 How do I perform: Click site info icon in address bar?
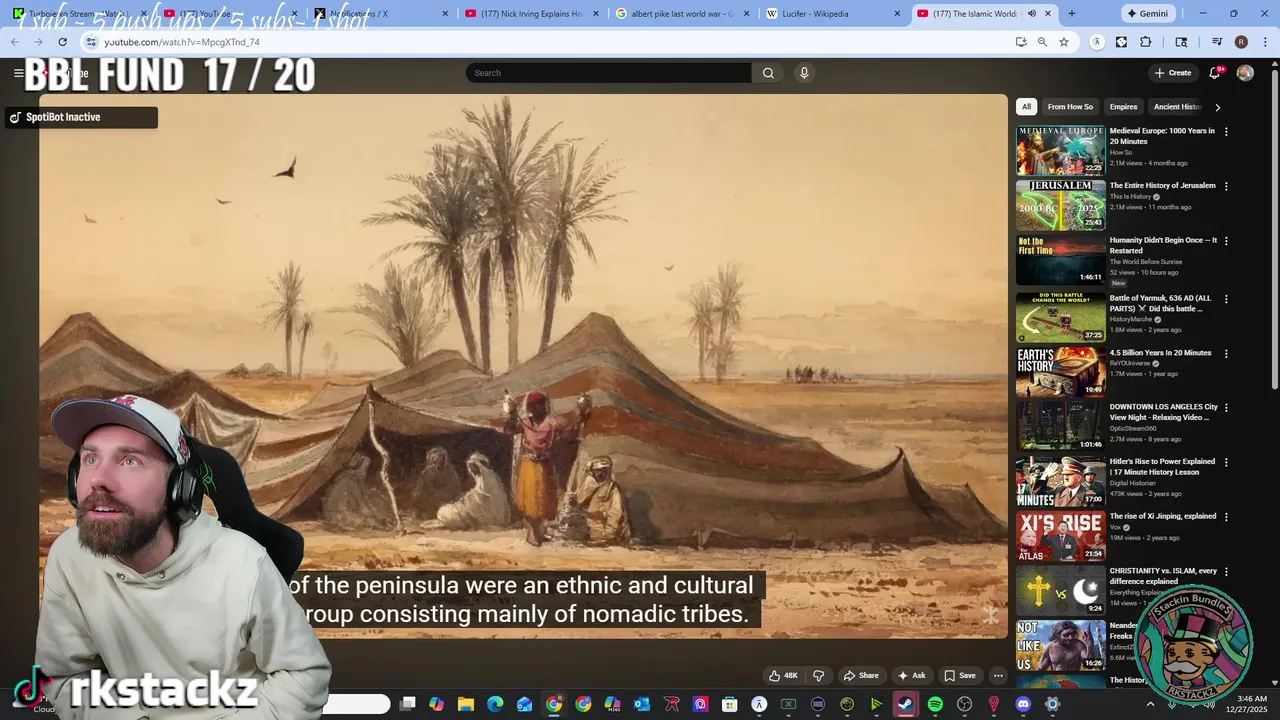click(x=91, y=42)
